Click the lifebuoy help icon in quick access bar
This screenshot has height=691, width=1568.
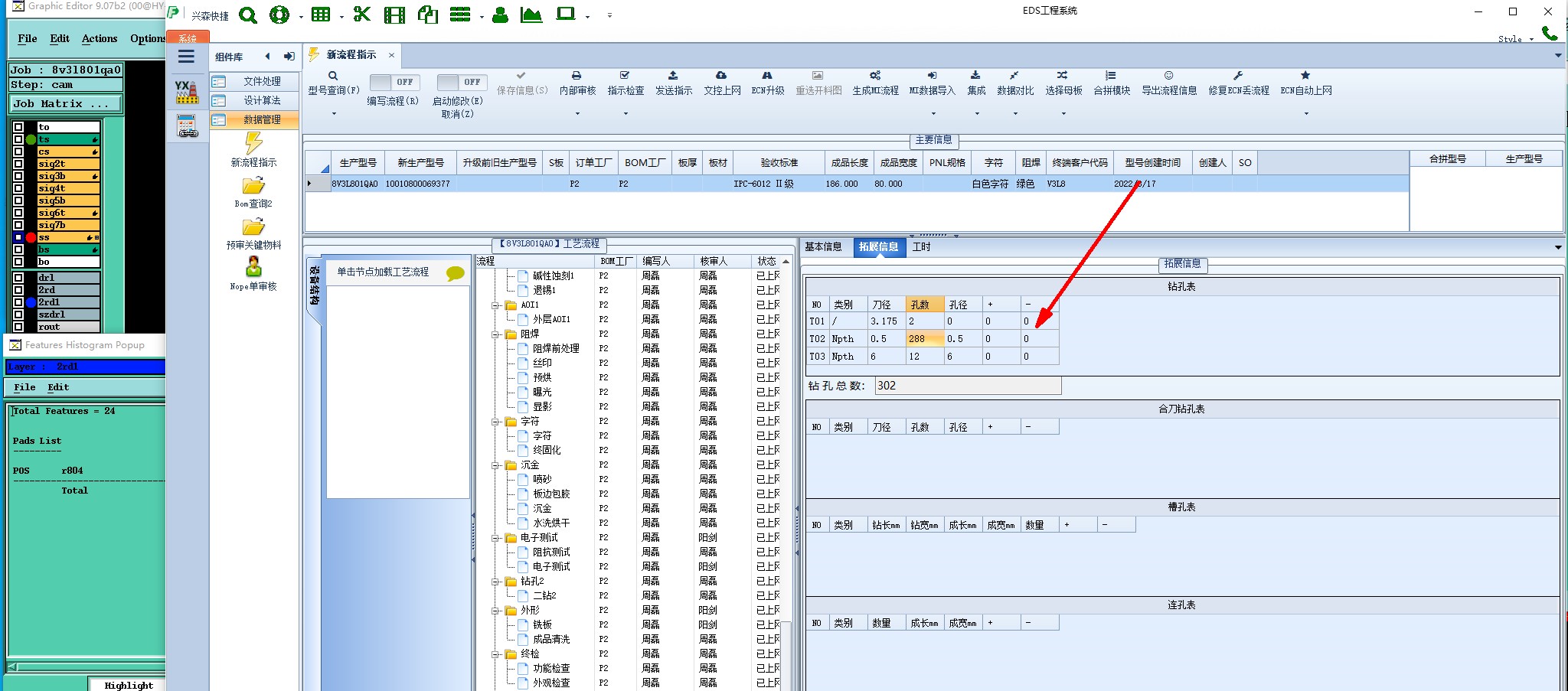pyautogui.click(x=279, y=15)
